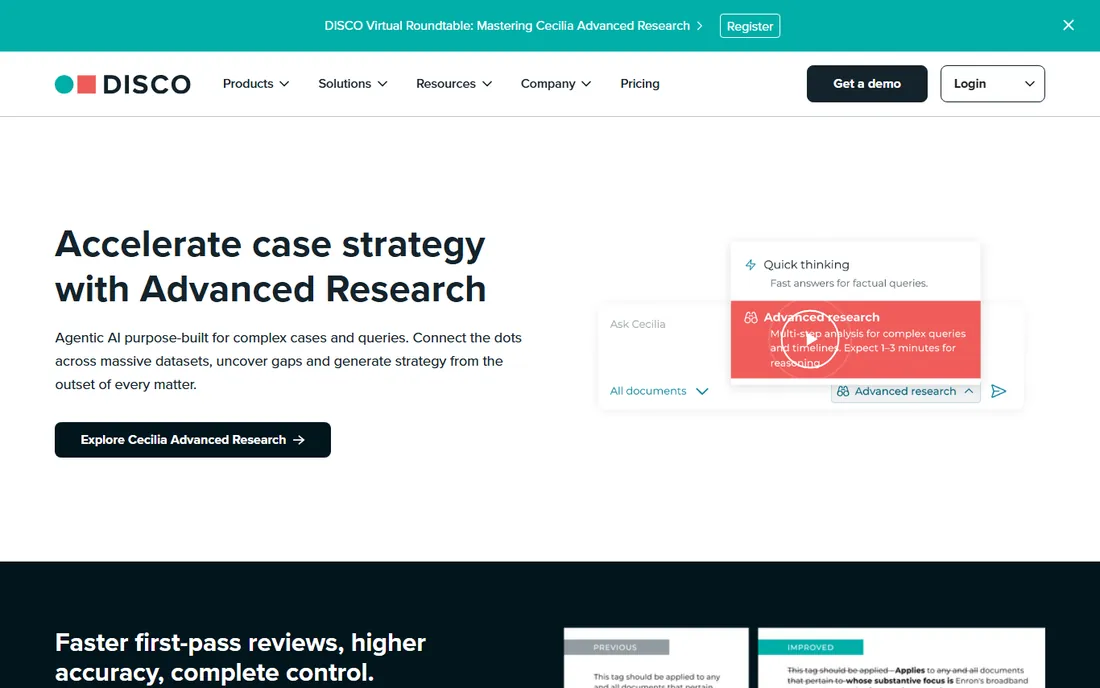1100x688 pixels.
Task: Click the IMPROVED tag description card
Action: (x=901, y=658)
